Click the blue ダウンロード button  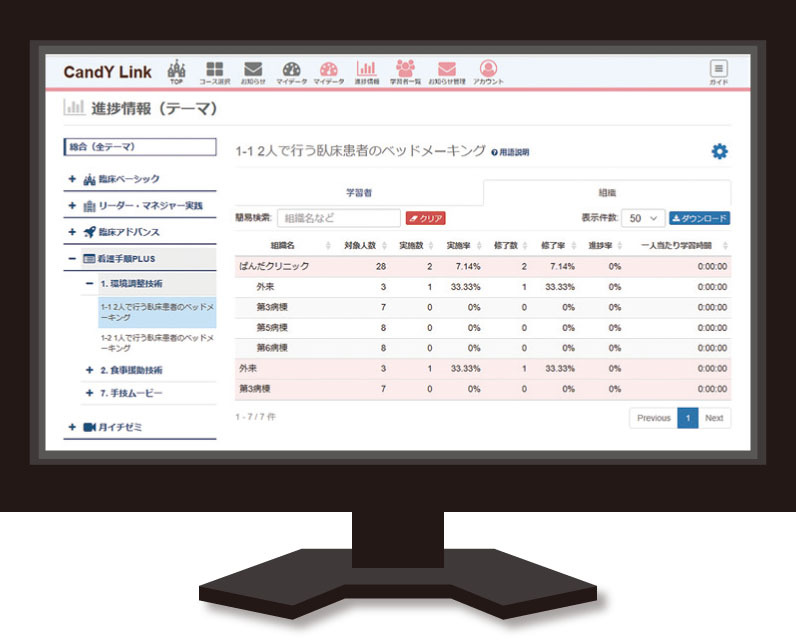pos(699,218)
